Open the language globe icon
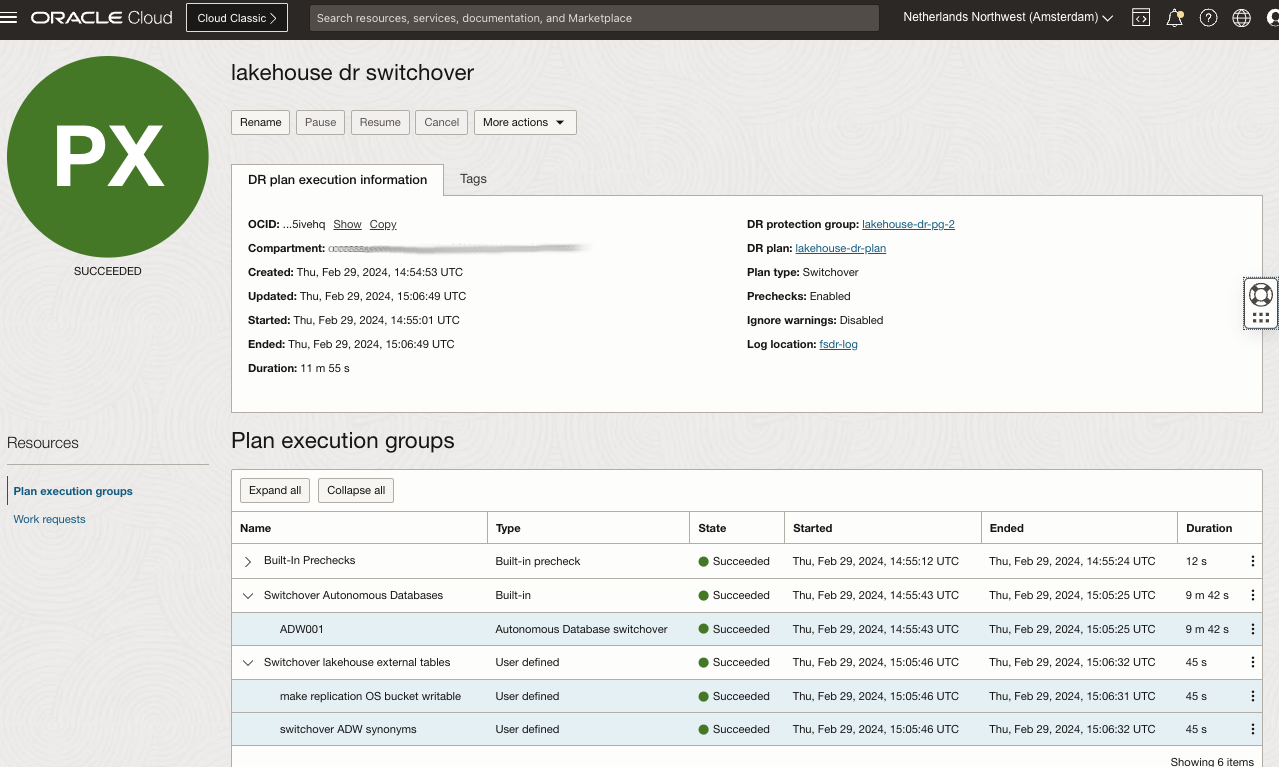 [1242, 18]
